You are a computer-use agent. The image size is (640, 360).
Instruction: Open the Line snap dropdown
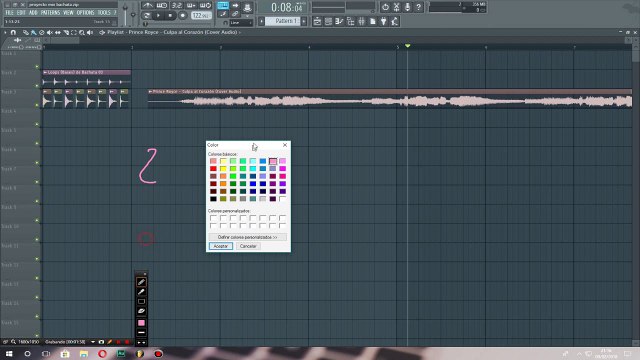tap(240, 22)
